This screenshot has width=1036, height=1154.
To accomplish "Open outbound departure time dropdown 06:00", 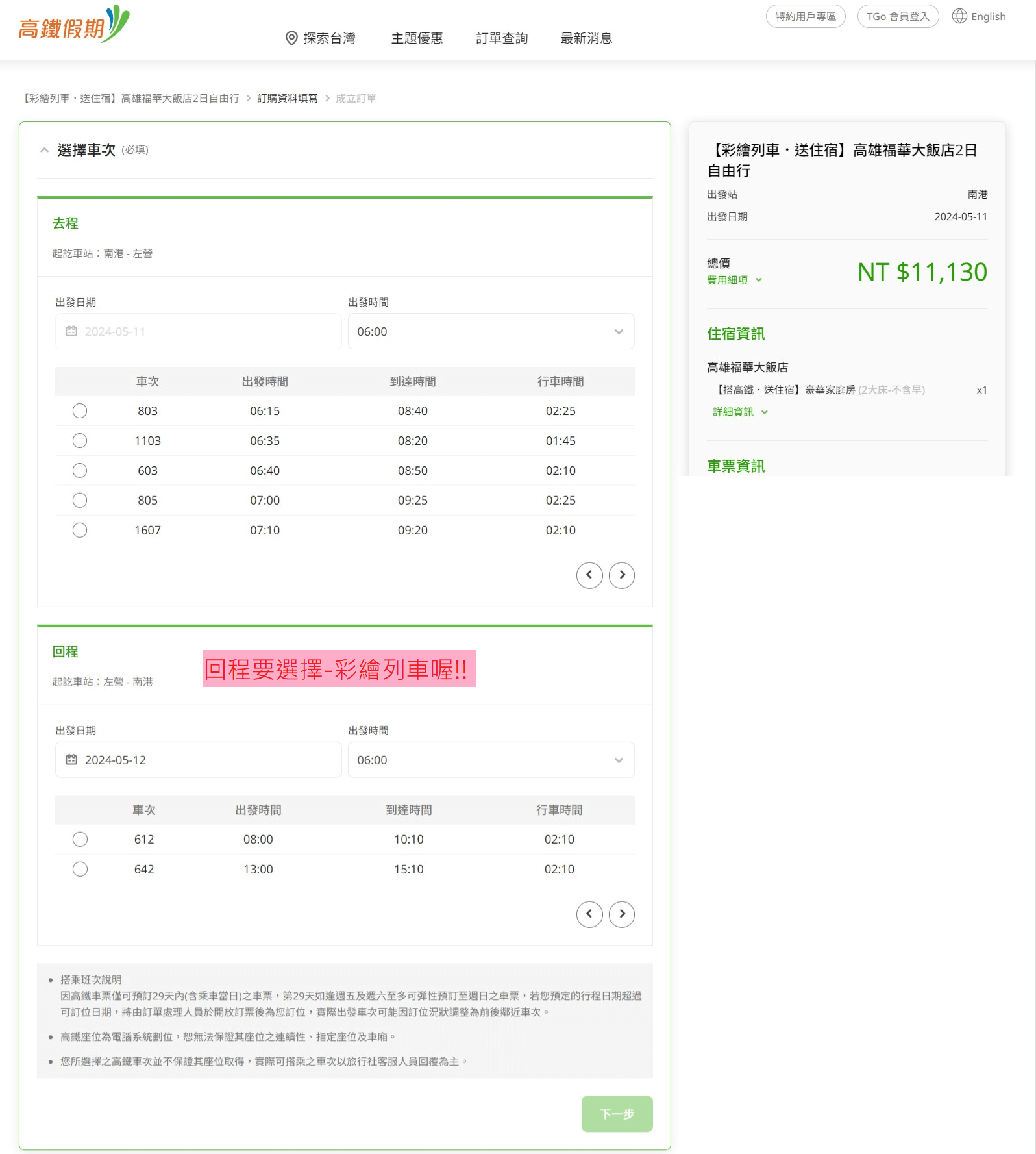I will pos(491,331).
